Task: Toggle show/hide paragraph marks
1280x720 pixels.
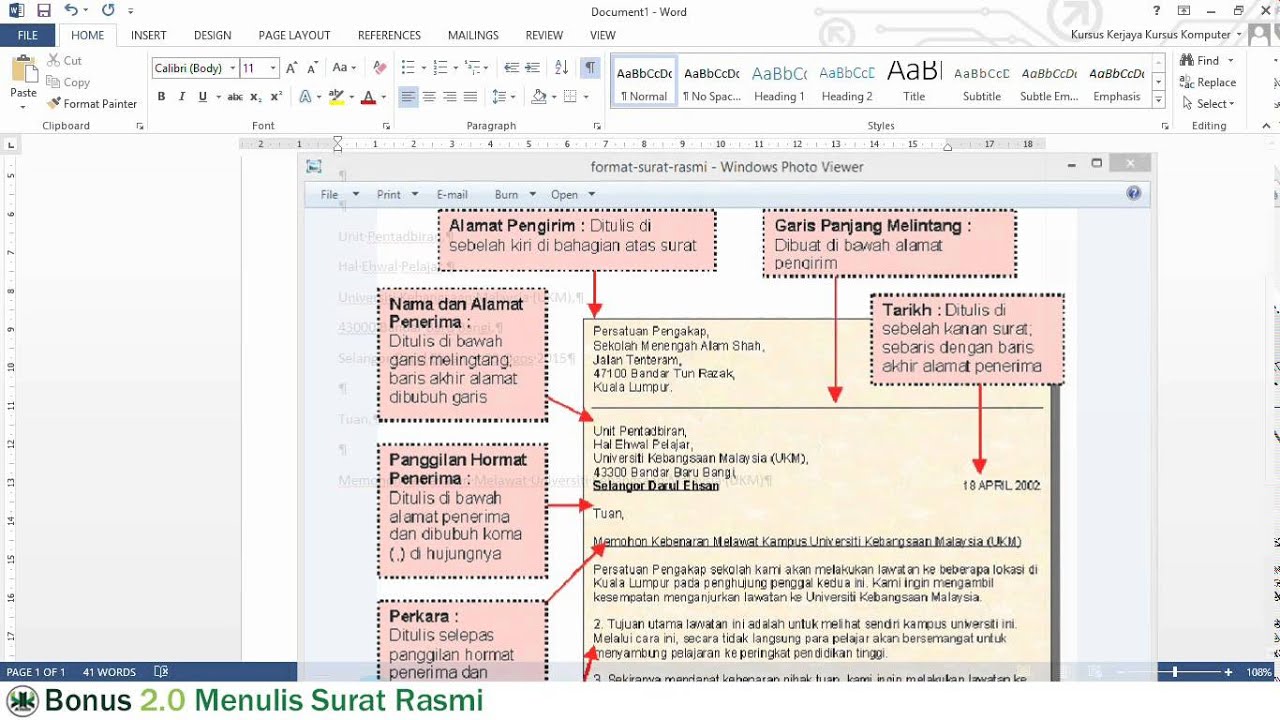Action: coord(590,68)
